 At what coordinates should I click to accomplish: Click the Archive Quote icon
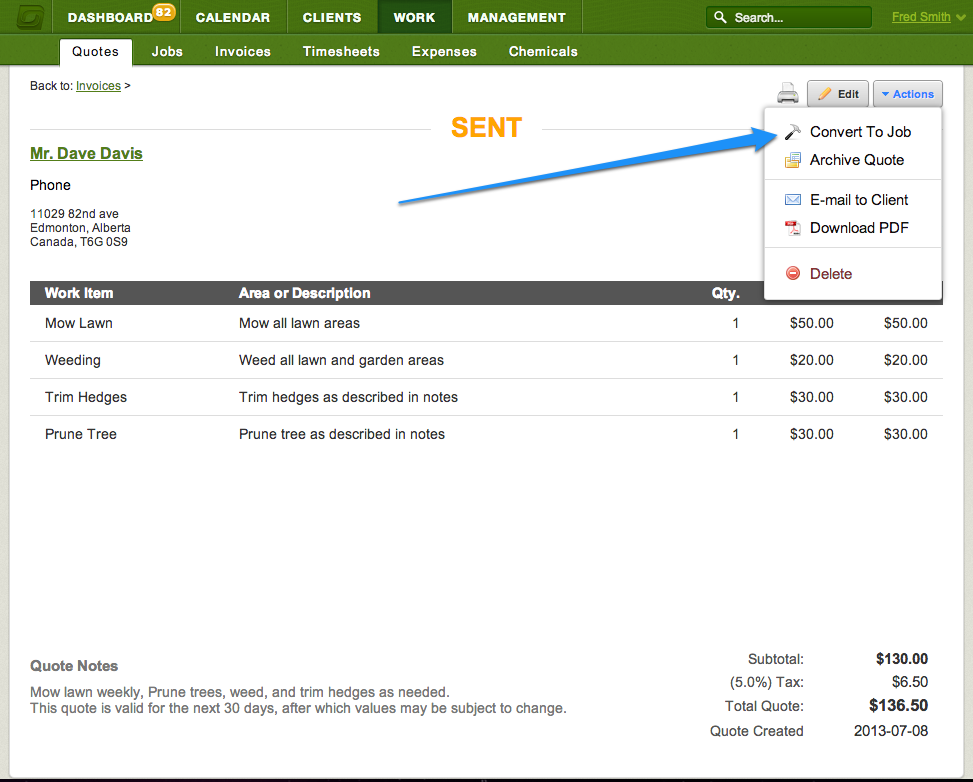pyautogui.click(x=793, y=160)
